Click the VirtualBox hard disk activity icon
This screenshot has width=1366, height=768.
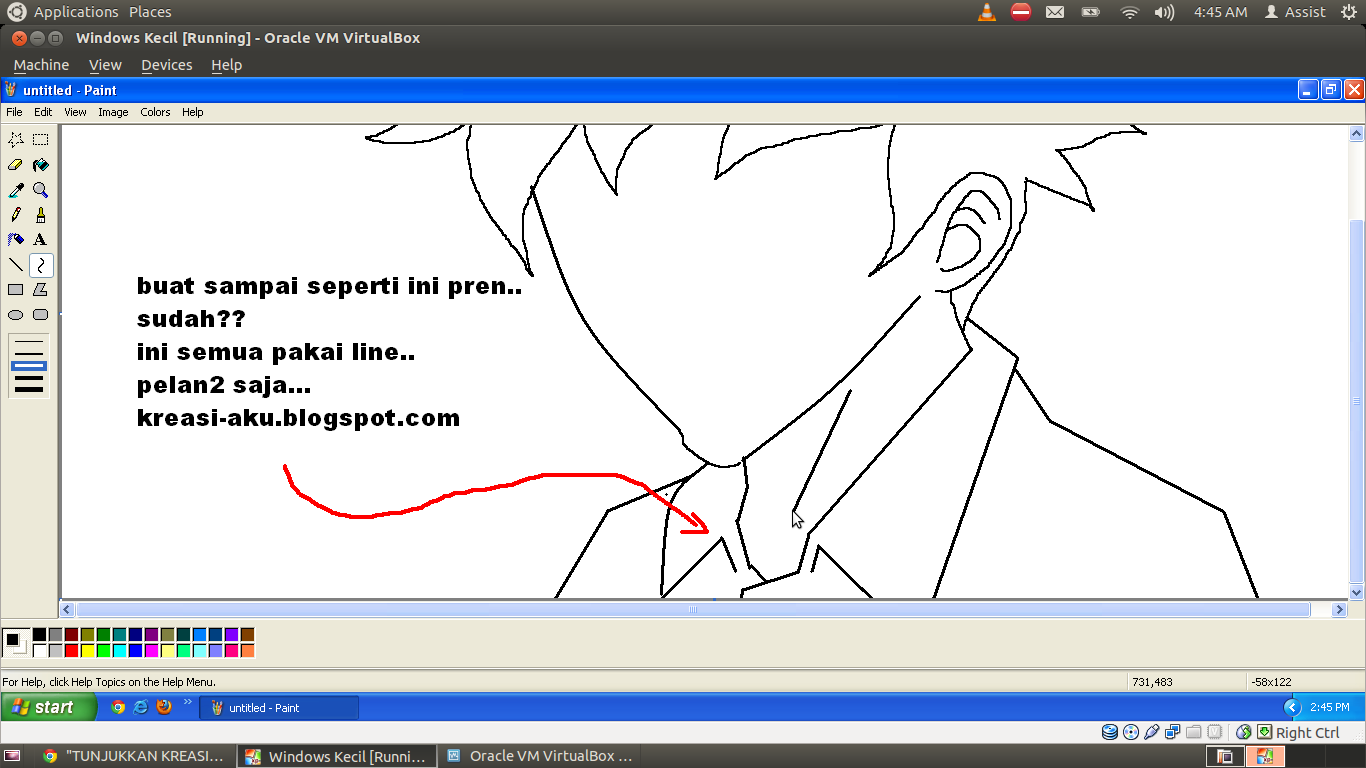[x=1110, y=732]
